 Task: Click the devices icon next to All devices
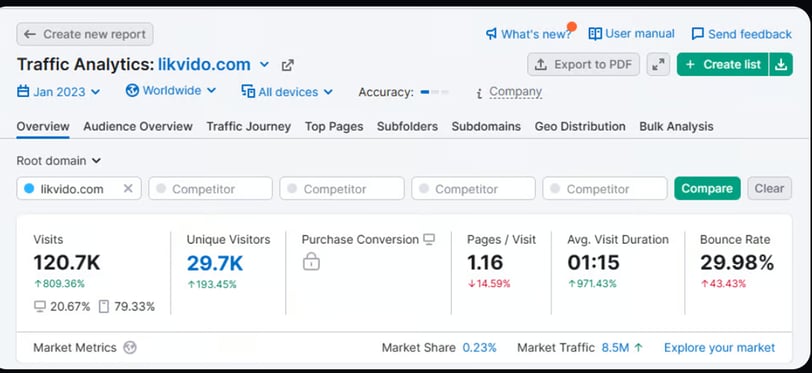248,92
